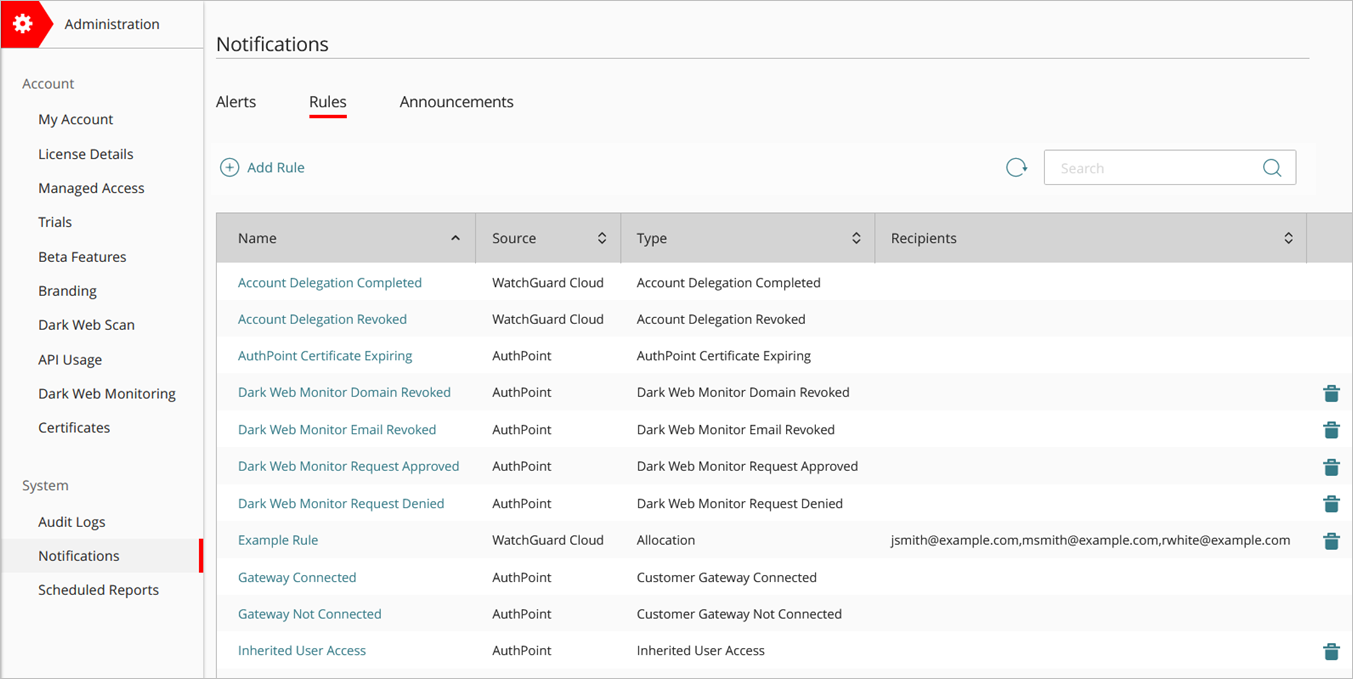The width and height of the screenshot is (1353, 679).
Task: Click the WatchGuard gear logo icon
Action: click(23, 23)
